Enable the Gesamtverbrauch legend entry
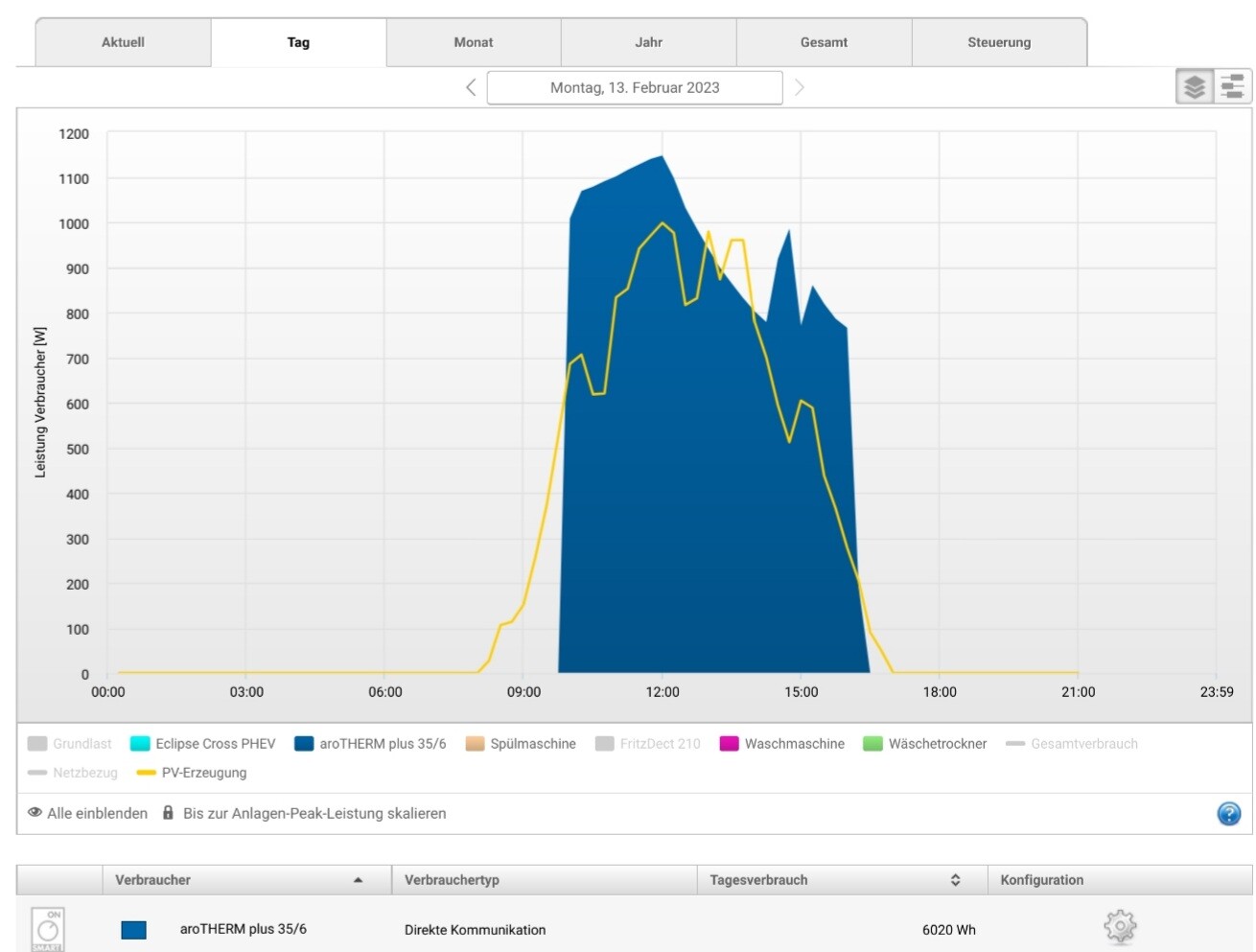 click(x=1072, y=744)
